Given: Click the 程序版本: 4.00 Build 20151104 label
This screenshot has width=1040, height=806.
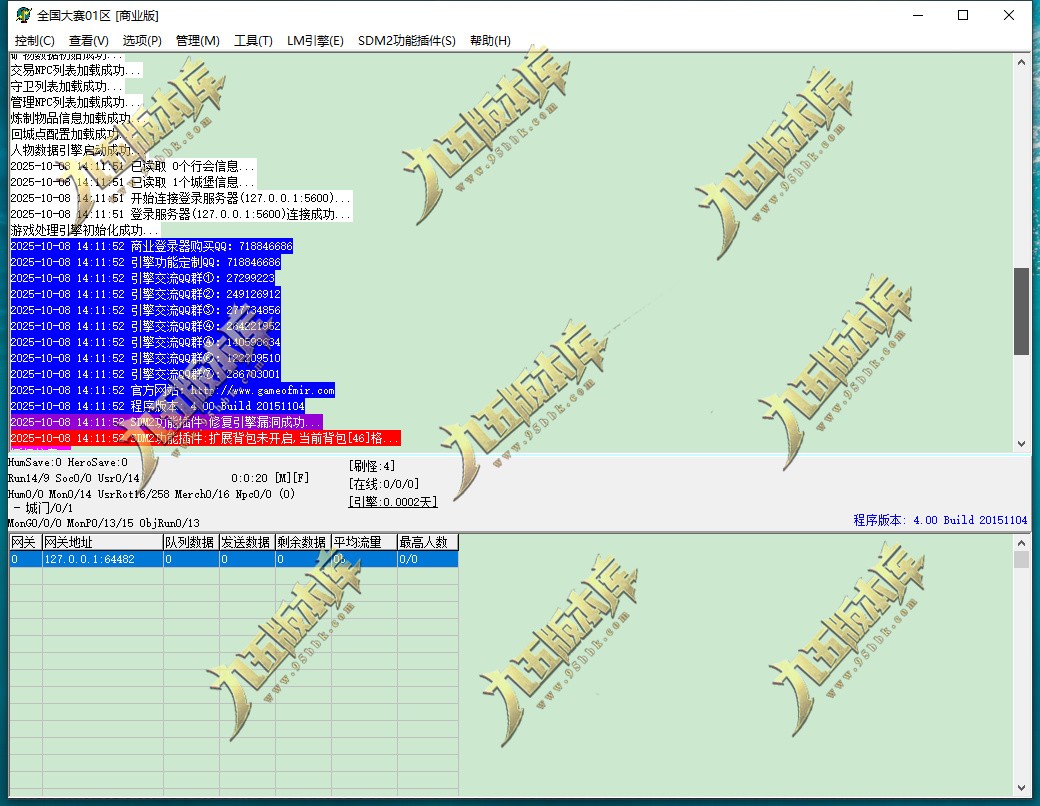Looking at the screenshot, I should (x=940, y=520).
